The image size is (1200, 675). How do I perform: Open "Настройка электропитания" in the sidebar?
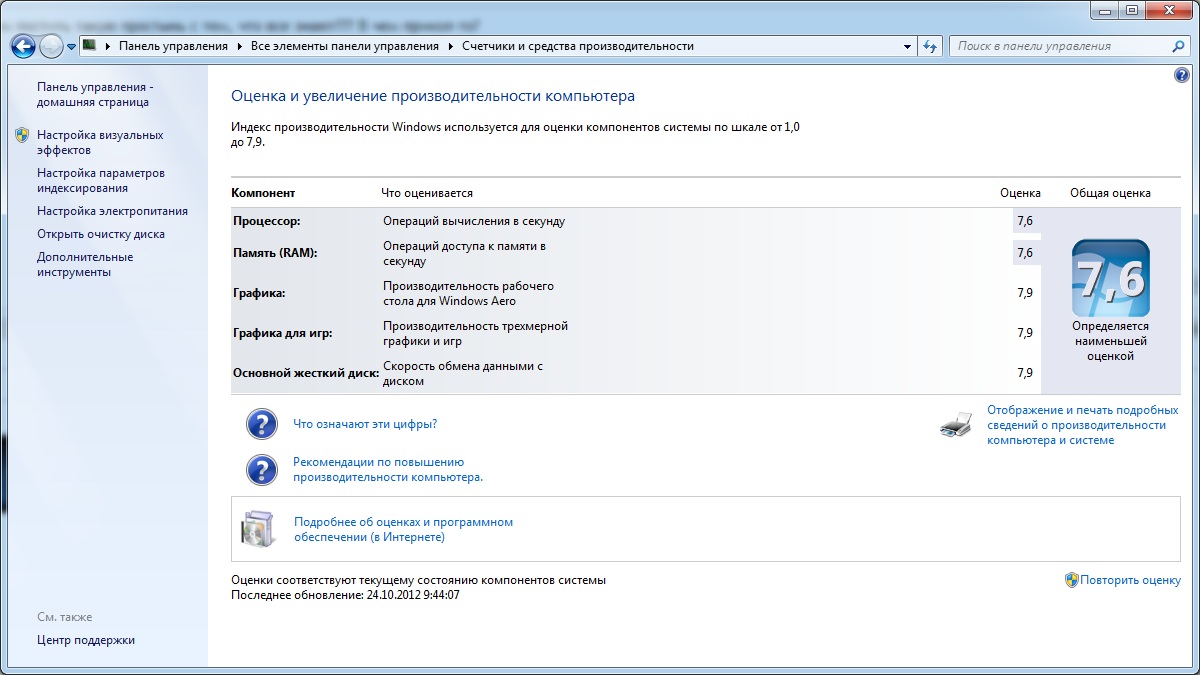click(x=112, y=211)
